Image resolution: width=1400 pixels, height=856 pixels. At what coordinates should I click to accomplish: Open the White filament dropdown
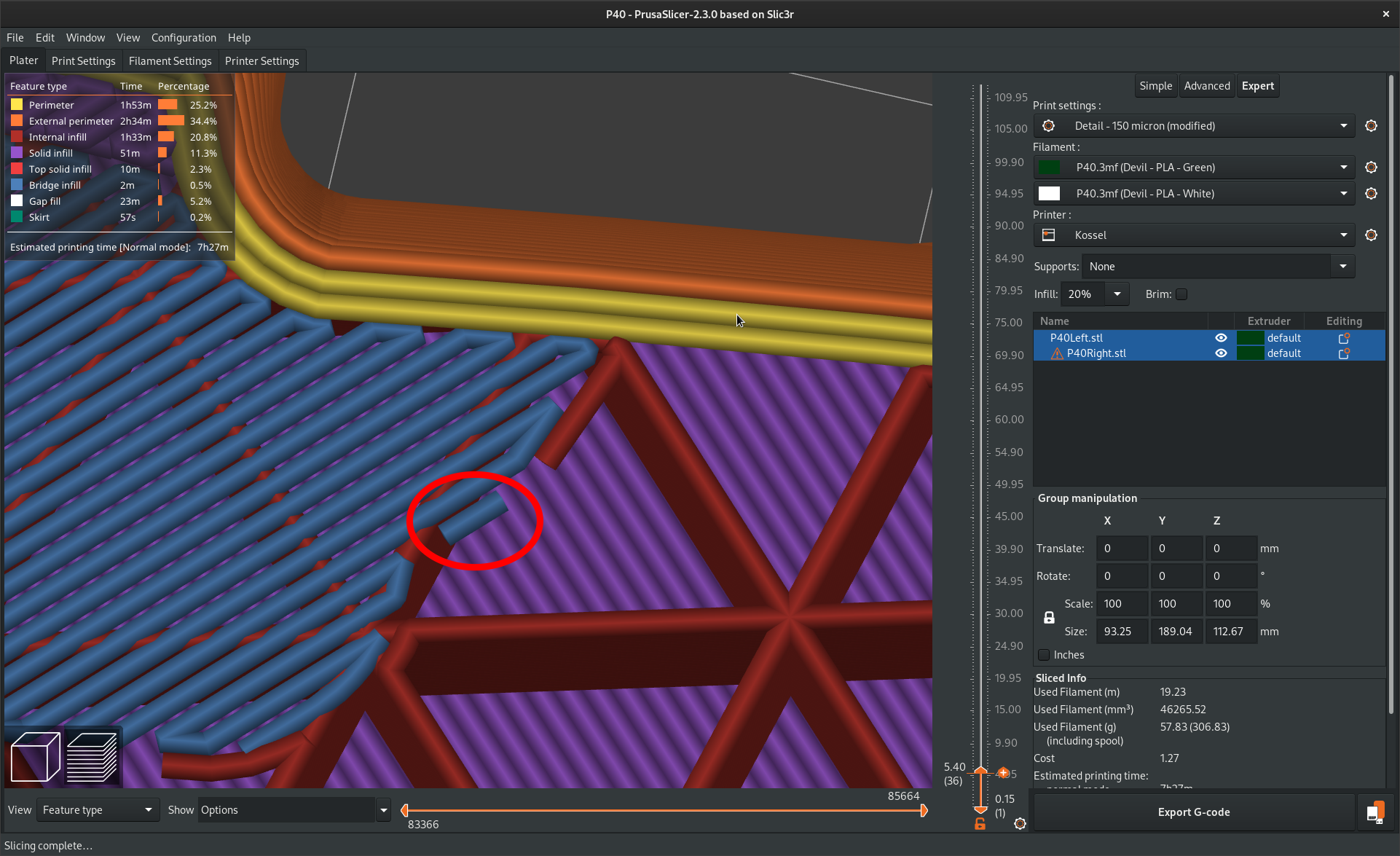click(1195, 194)
